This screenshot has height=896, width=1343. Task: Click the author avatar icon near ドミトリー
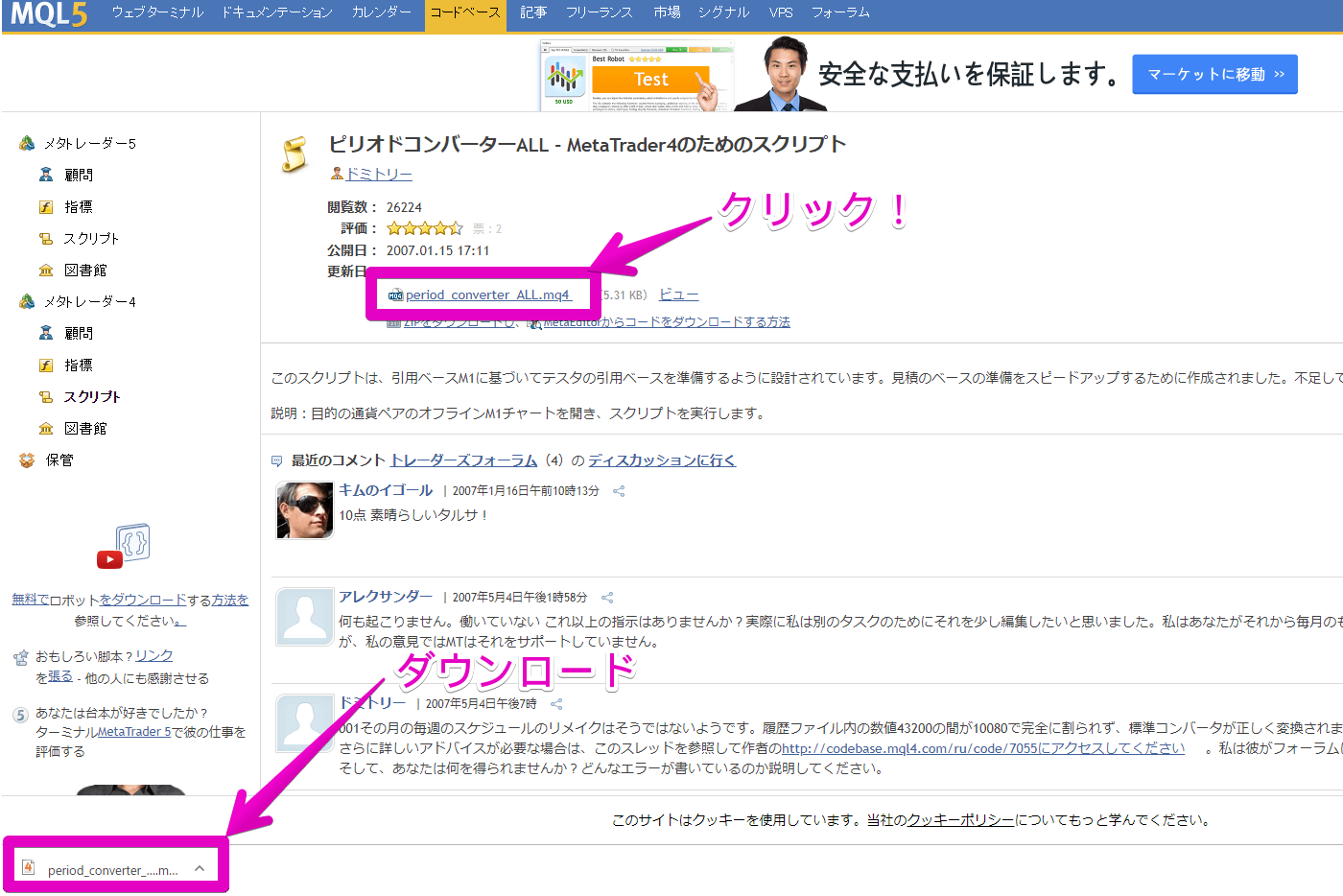(x=337, y=174)
